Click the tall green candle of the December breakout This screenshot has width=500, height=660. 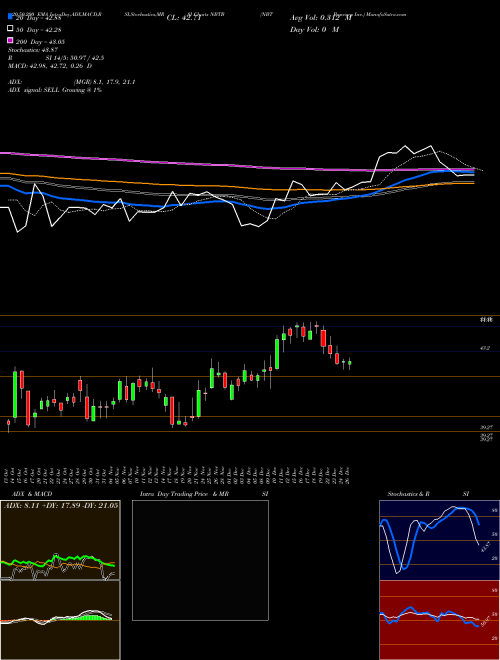coord(277,354)
